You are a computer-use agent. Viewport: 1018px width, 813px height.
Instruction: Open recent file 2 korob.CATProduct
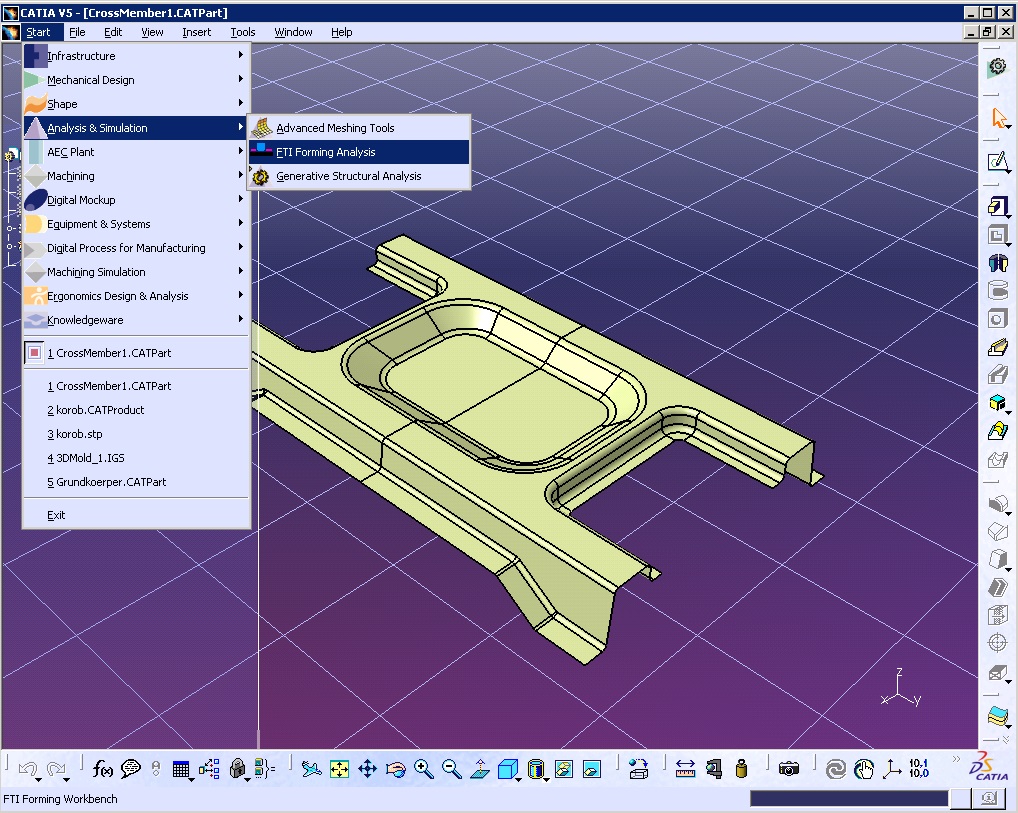[x=136, y=410]
